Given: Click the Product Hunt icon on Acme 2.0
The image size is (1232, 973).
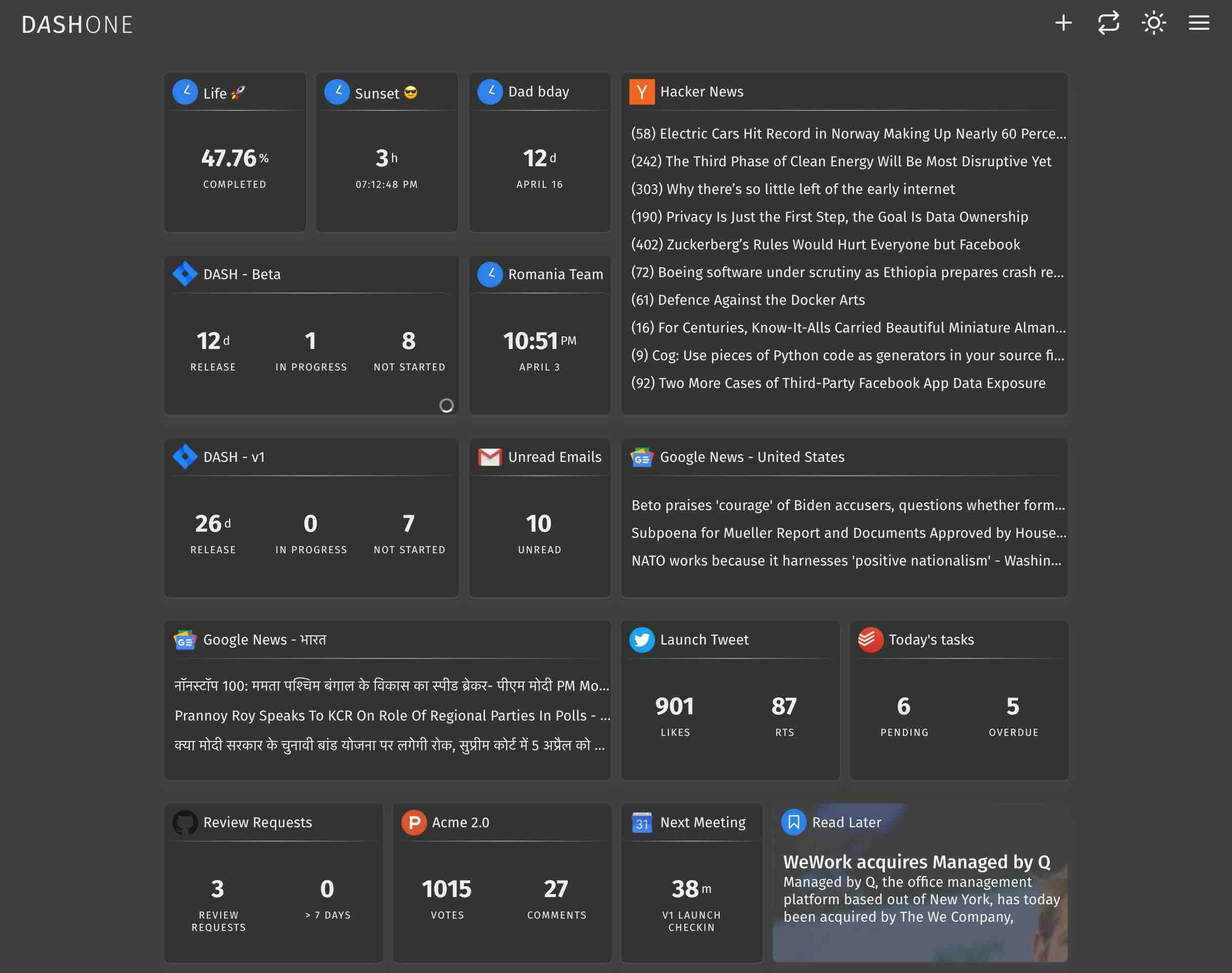Looking at the screenshot, I should tap(414, 823).
